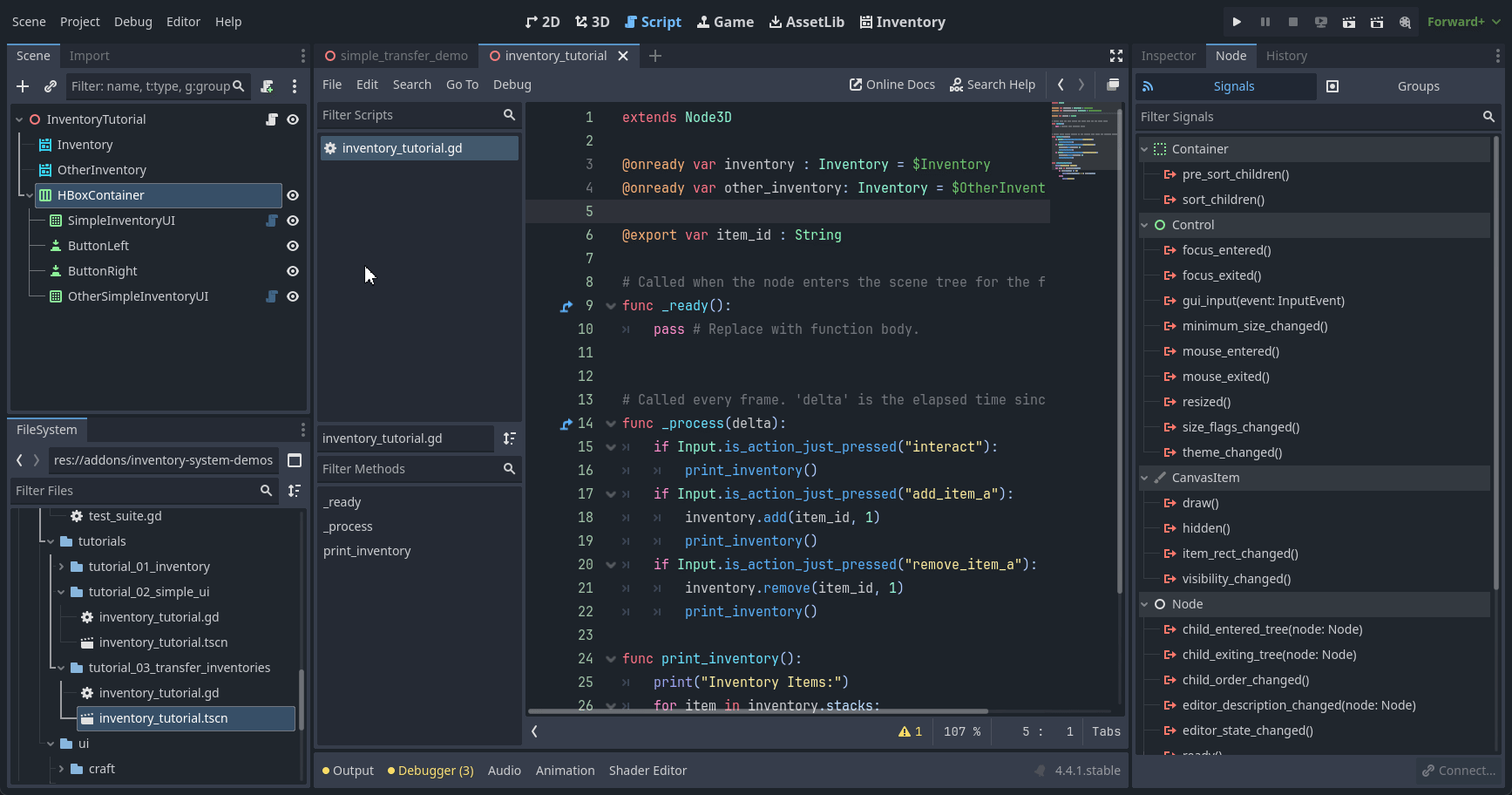Open script icon on SimpleInventoryUI node
Screen dimensions: 1512x795
(272, 221)
